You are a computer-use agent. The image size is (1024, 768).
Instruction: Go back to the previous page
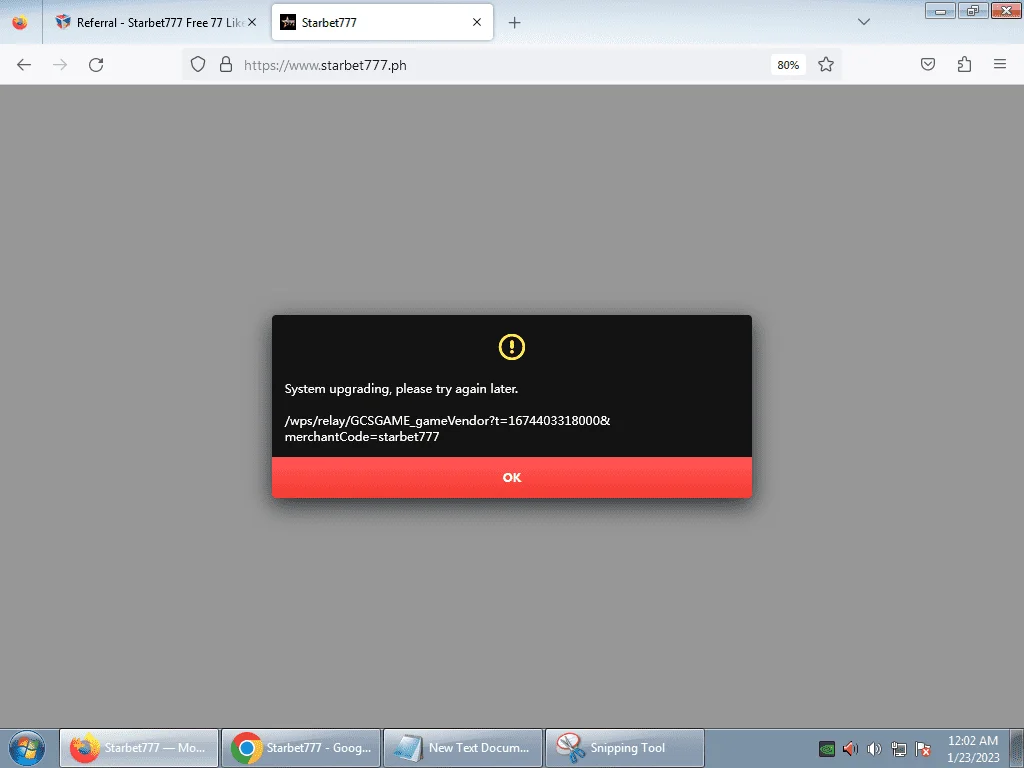[24, 65]
